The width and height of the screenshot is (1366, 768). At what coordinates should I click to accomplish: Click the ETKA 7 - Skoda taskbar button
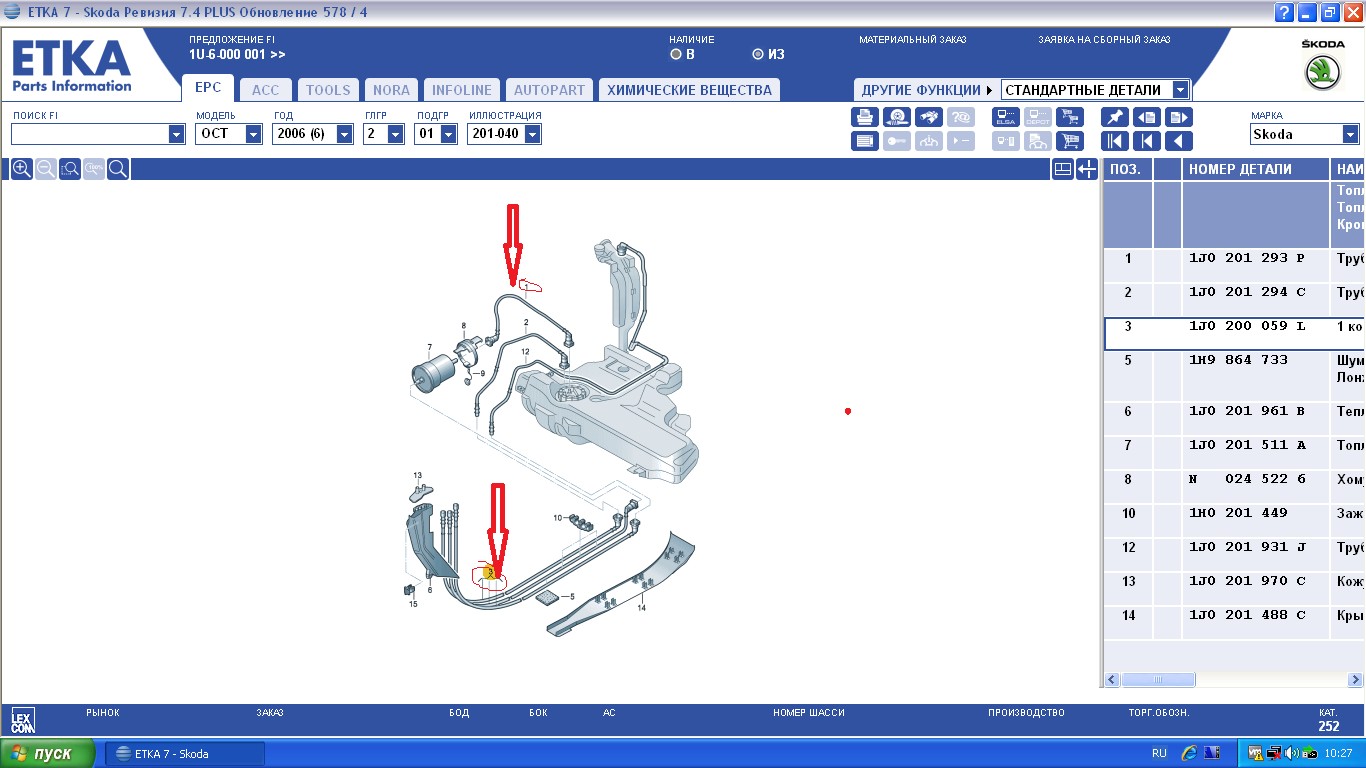tap(185, 753)
